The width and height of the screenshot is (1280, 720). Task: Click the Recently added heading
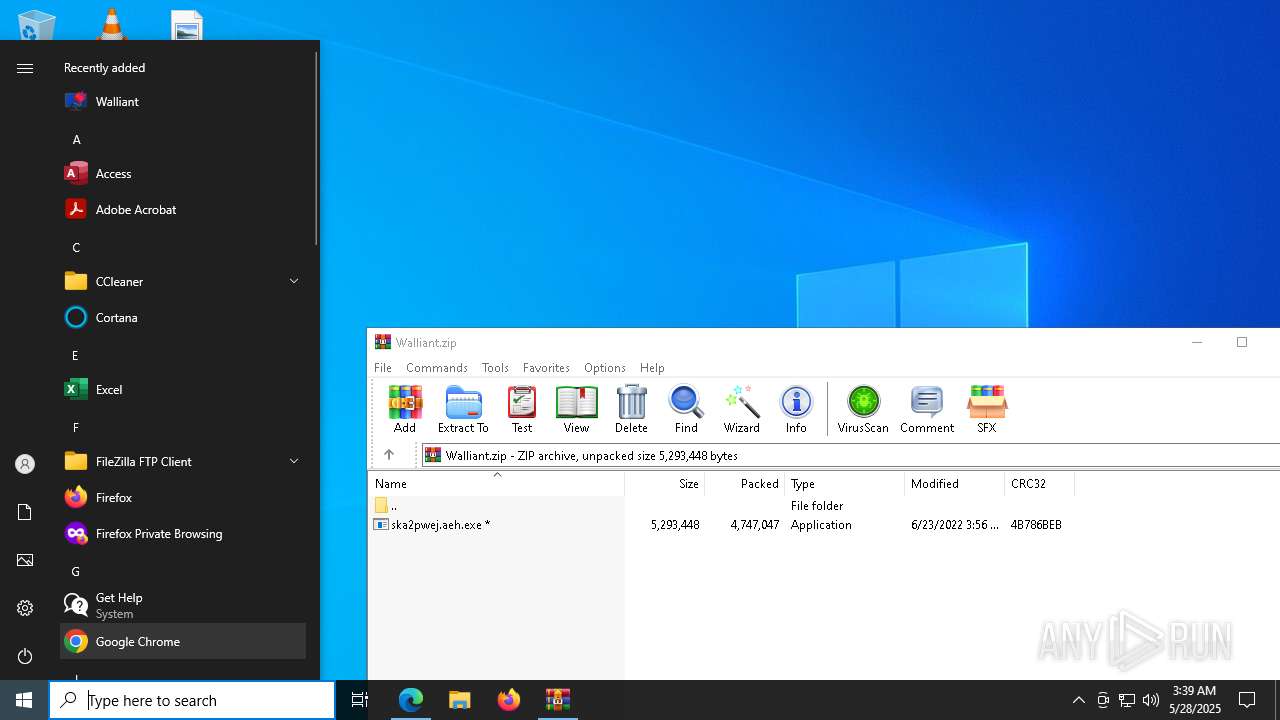(105, 68)
